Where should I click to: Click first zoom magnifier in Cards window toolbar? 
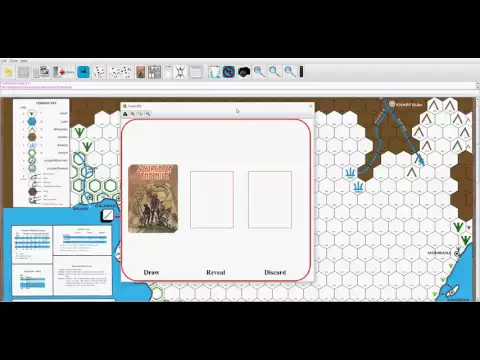133,114
